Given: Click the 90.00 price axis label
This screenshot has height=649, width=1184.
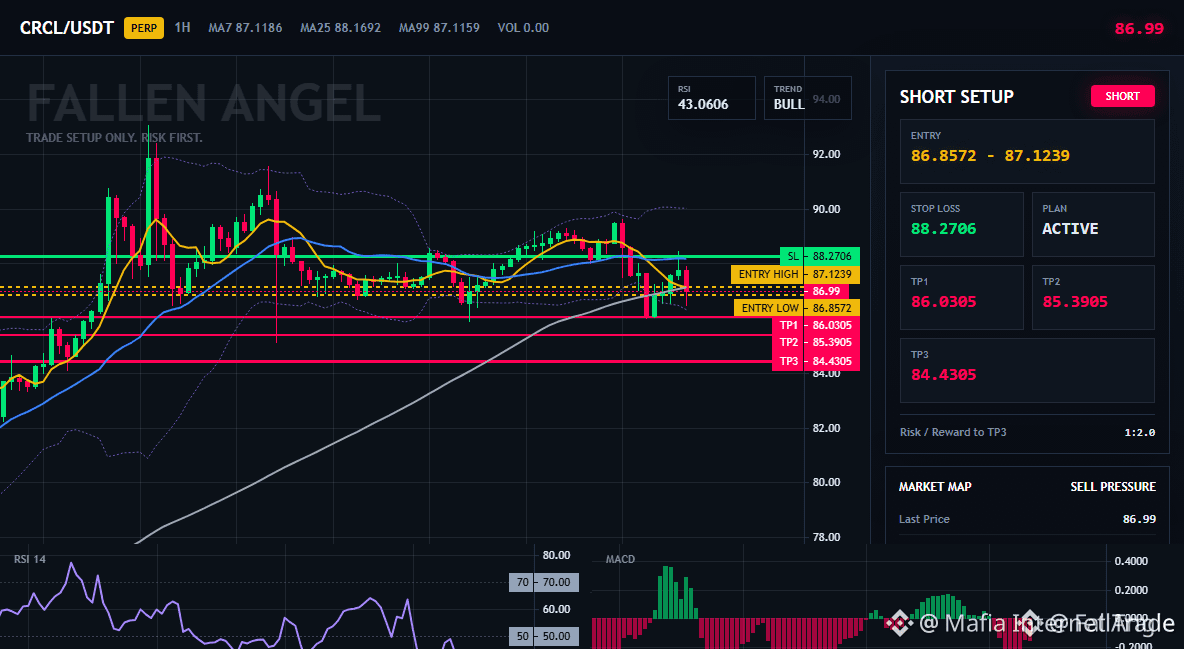Looking at the screenshot, I should tap(826, 209).
